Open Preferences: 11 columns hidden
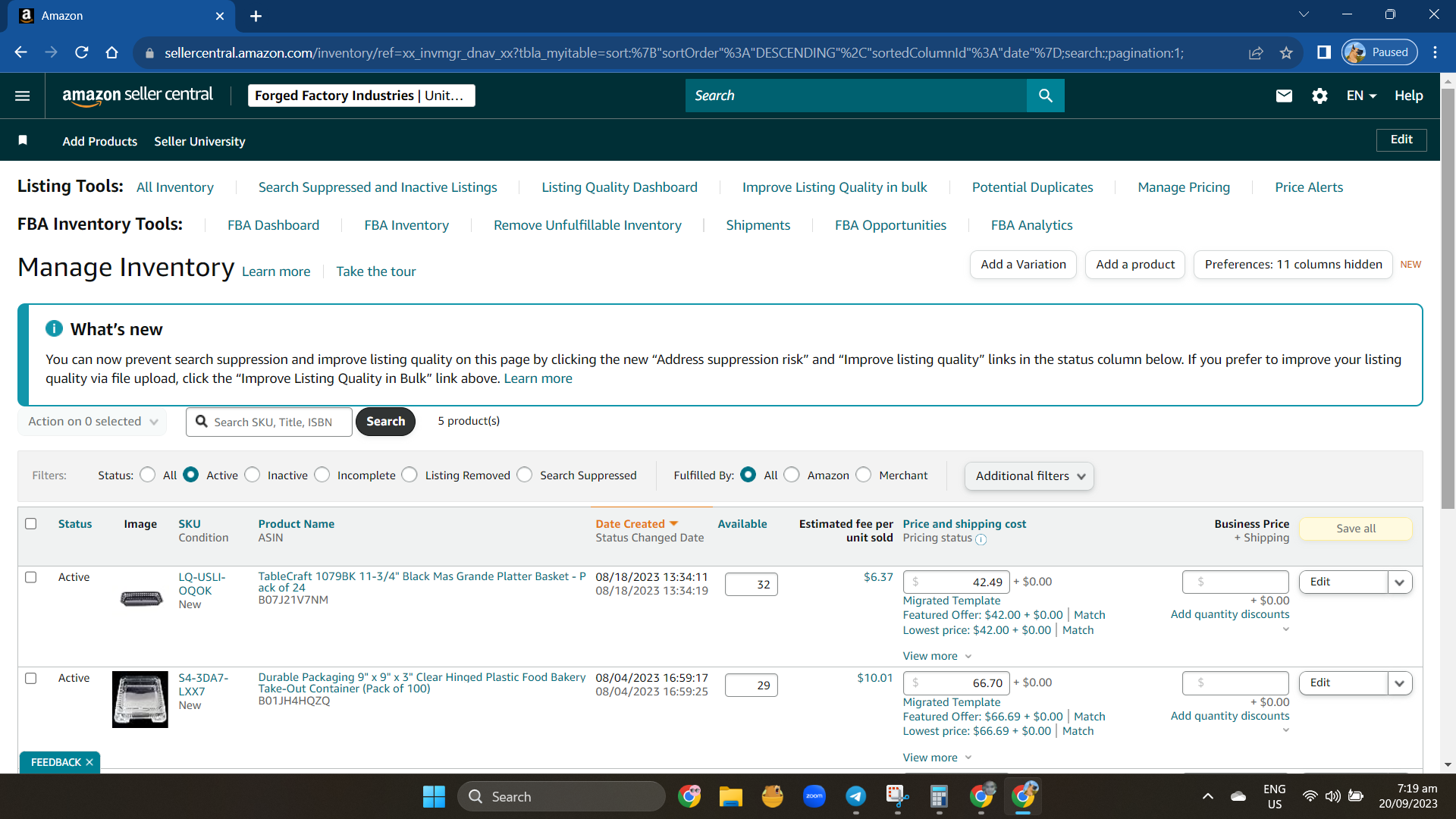 [1293, 265]
